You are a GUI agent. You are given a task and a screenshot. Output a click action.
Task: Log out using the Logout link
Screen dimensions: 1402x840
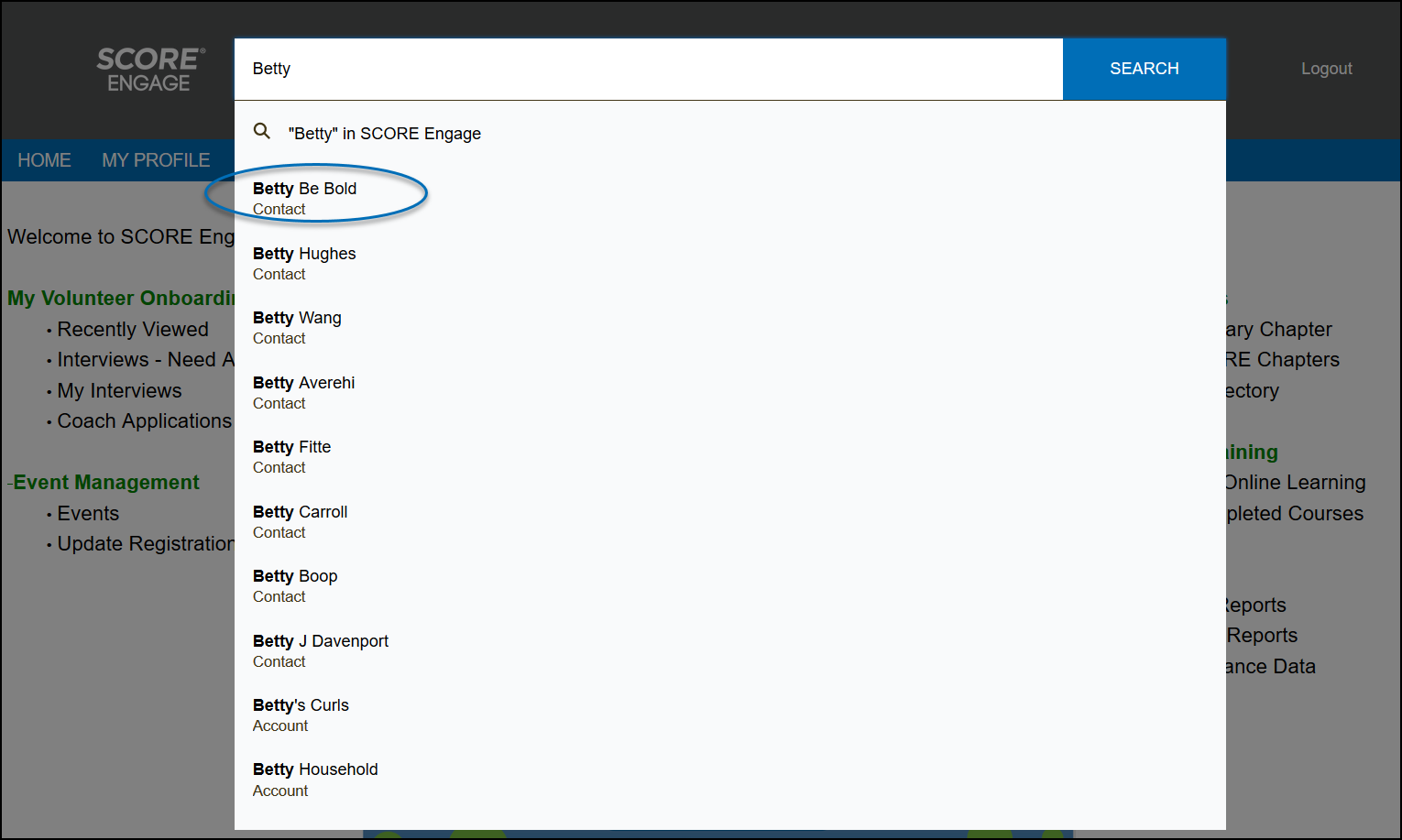pyautogui.click(x=1326, y=69)
